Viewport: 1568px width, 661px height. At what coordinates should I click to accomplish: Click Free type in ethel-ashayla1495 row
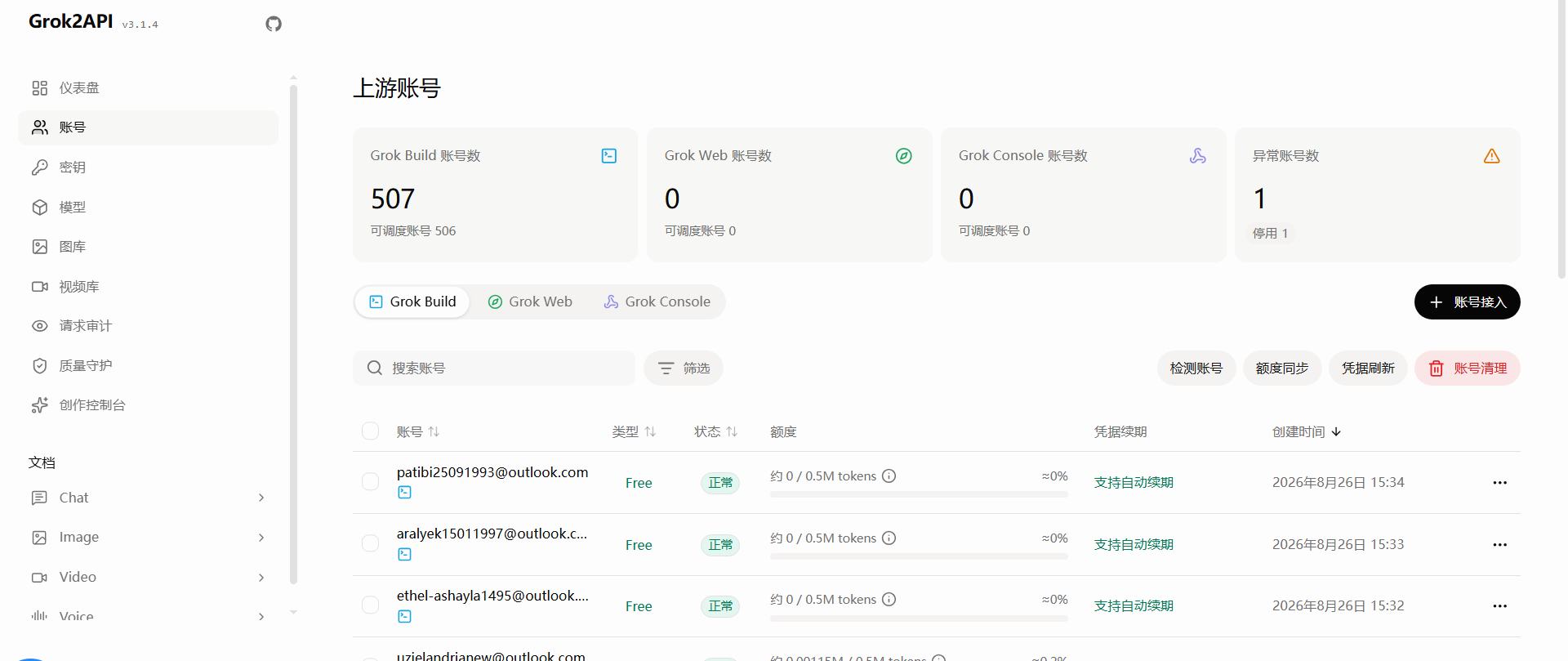pos(639,606)
